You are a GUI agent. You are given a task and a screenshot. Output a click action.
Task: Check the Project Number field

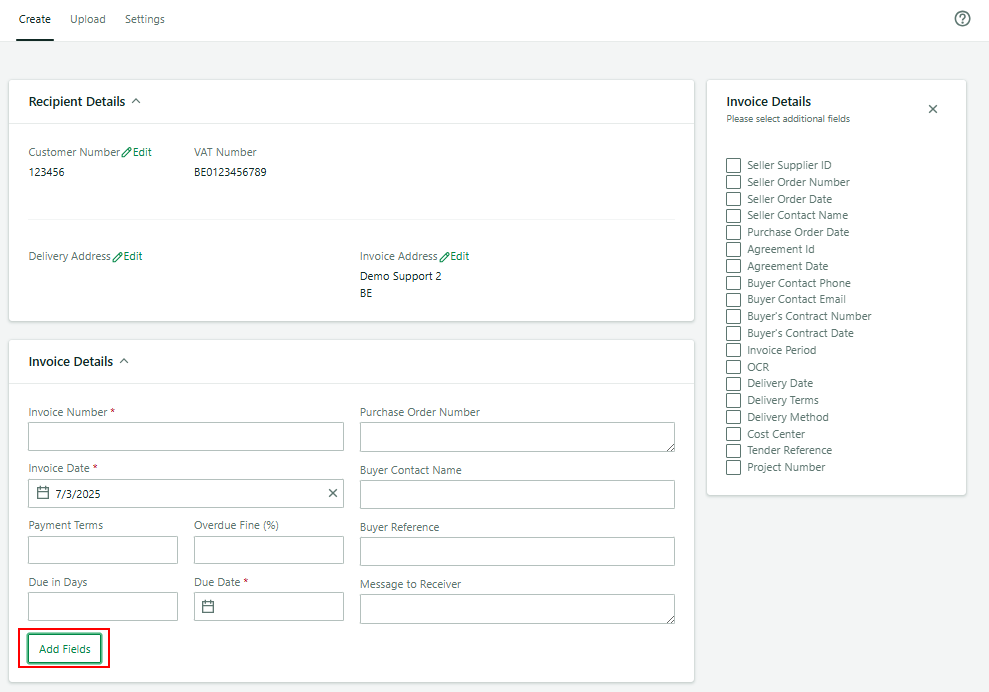pos(733,467)
